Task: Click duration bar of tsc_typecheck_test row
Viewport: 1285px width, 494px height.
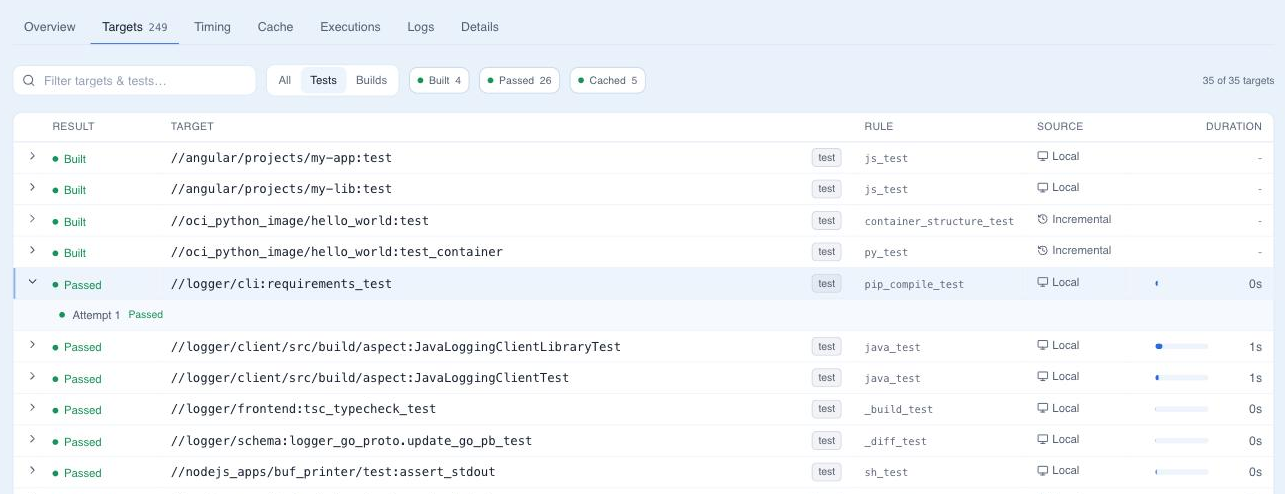Action: pos(1181,409)
